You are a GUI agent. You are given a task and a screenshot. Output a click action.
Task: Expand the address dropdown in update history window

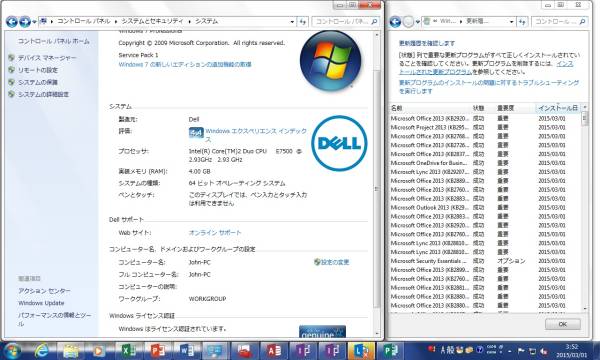(512, 22)
